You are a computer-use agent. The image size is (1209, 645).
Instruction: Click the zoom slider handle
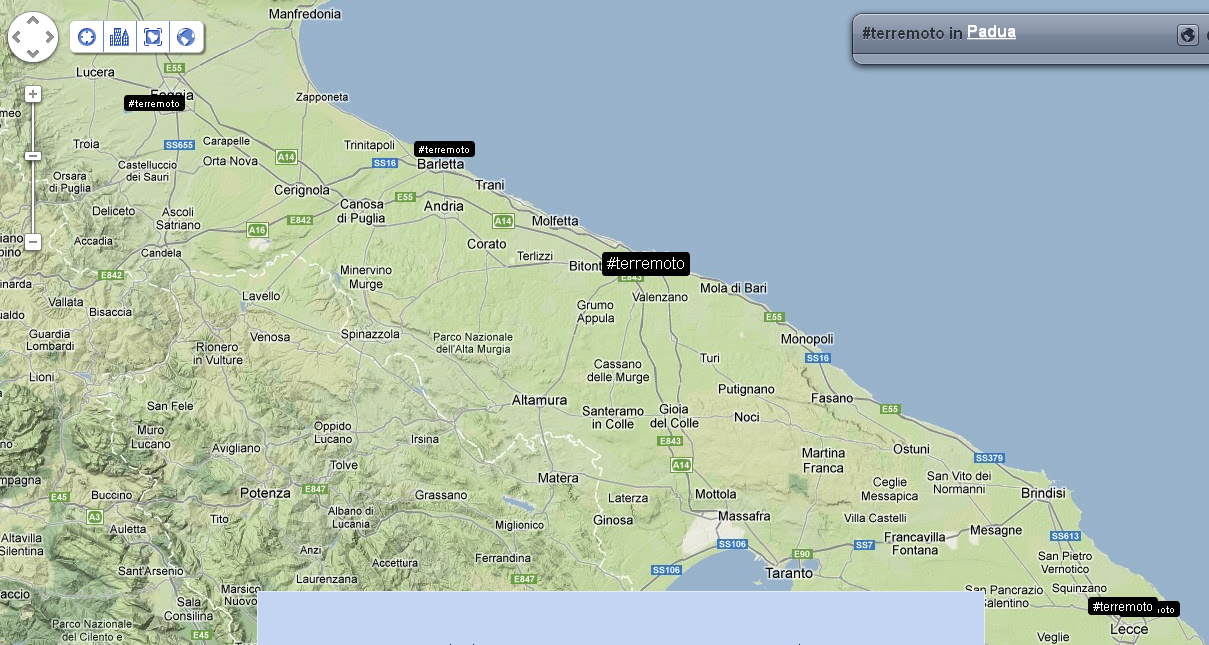coord(33,156)
